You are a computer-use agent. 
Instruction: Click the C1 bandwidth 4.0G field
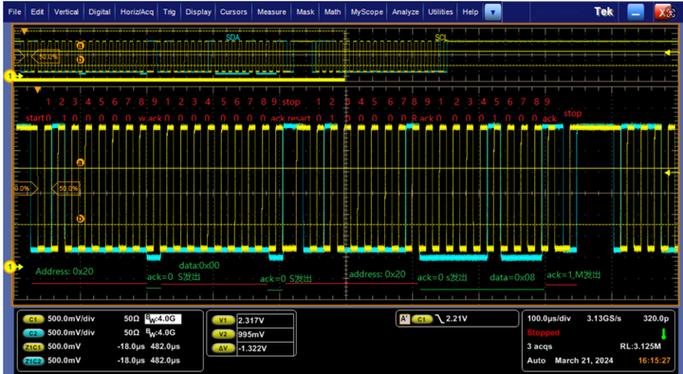pyautogui.click(x=163, y=319)
